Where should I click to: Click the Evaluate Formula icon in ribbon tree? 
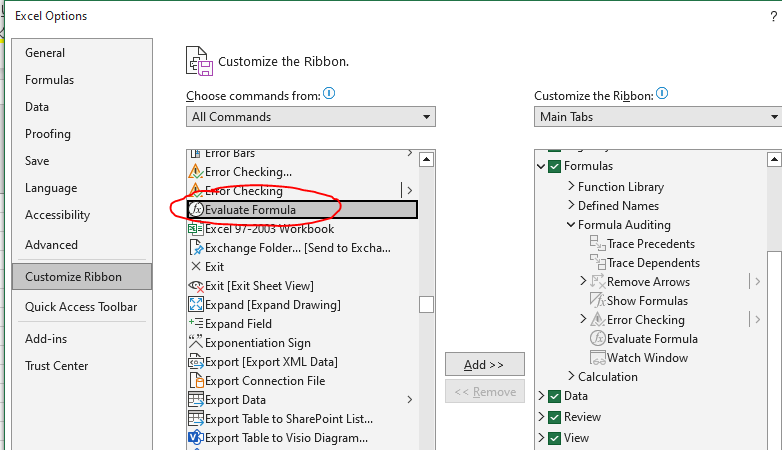(x=597, y=338)
